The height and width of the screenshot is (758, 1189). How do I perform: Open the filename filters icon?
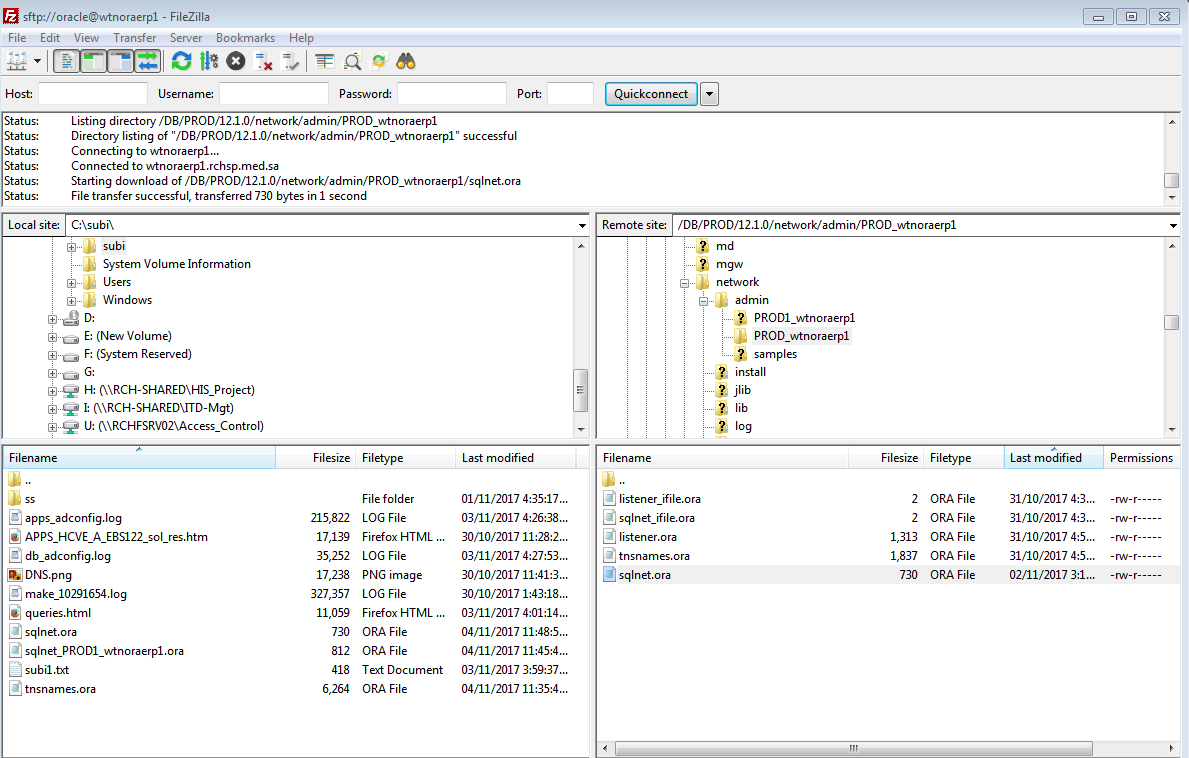click(x=324, y=61)
